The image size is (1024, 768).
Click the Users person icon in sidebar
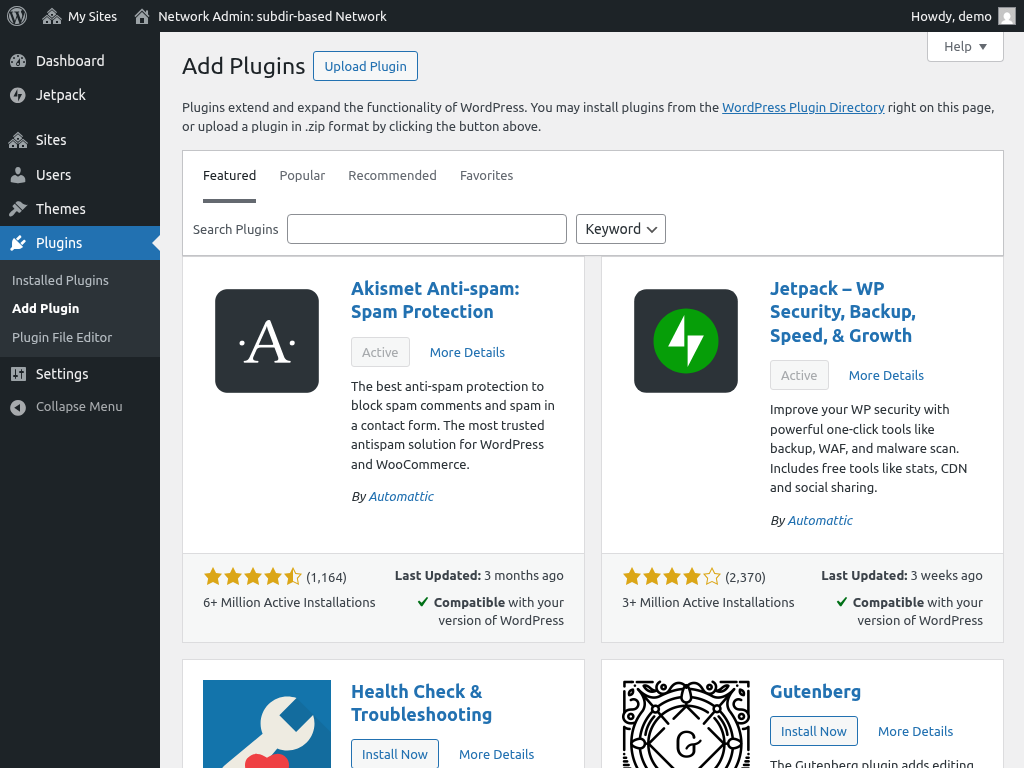click(x=18, y=174)
